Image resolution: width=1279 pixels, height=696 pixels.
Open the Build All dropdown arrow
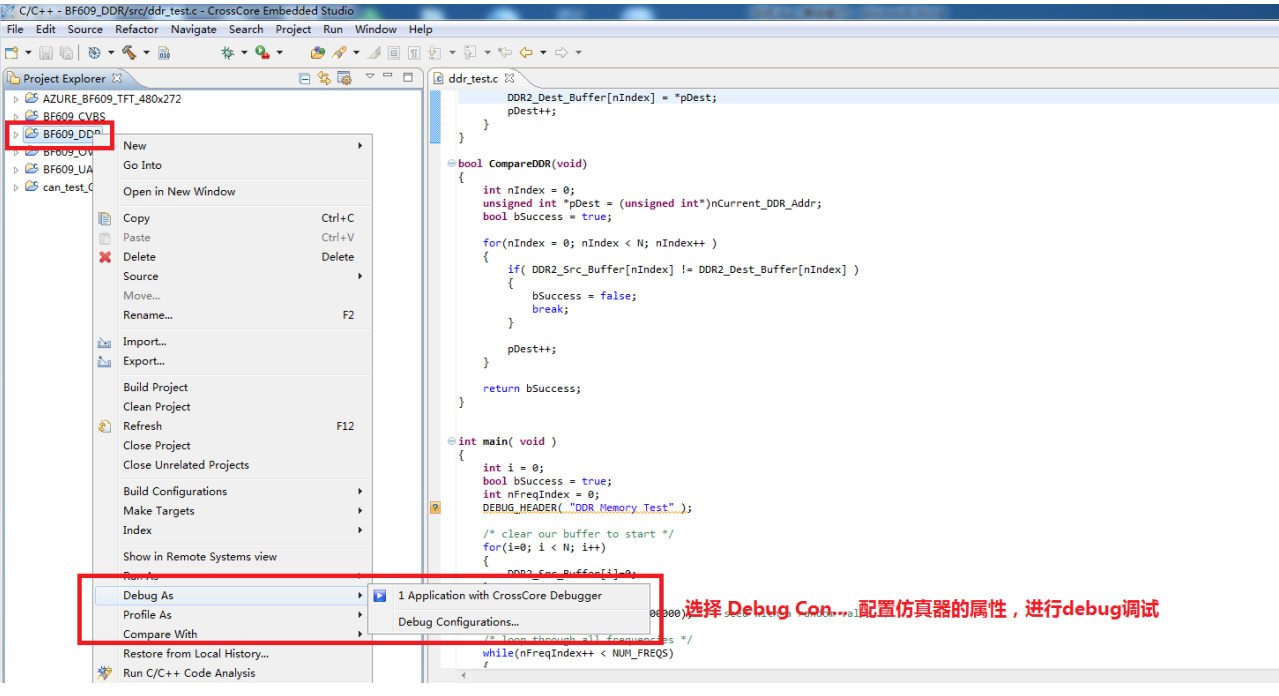(111, 53)
